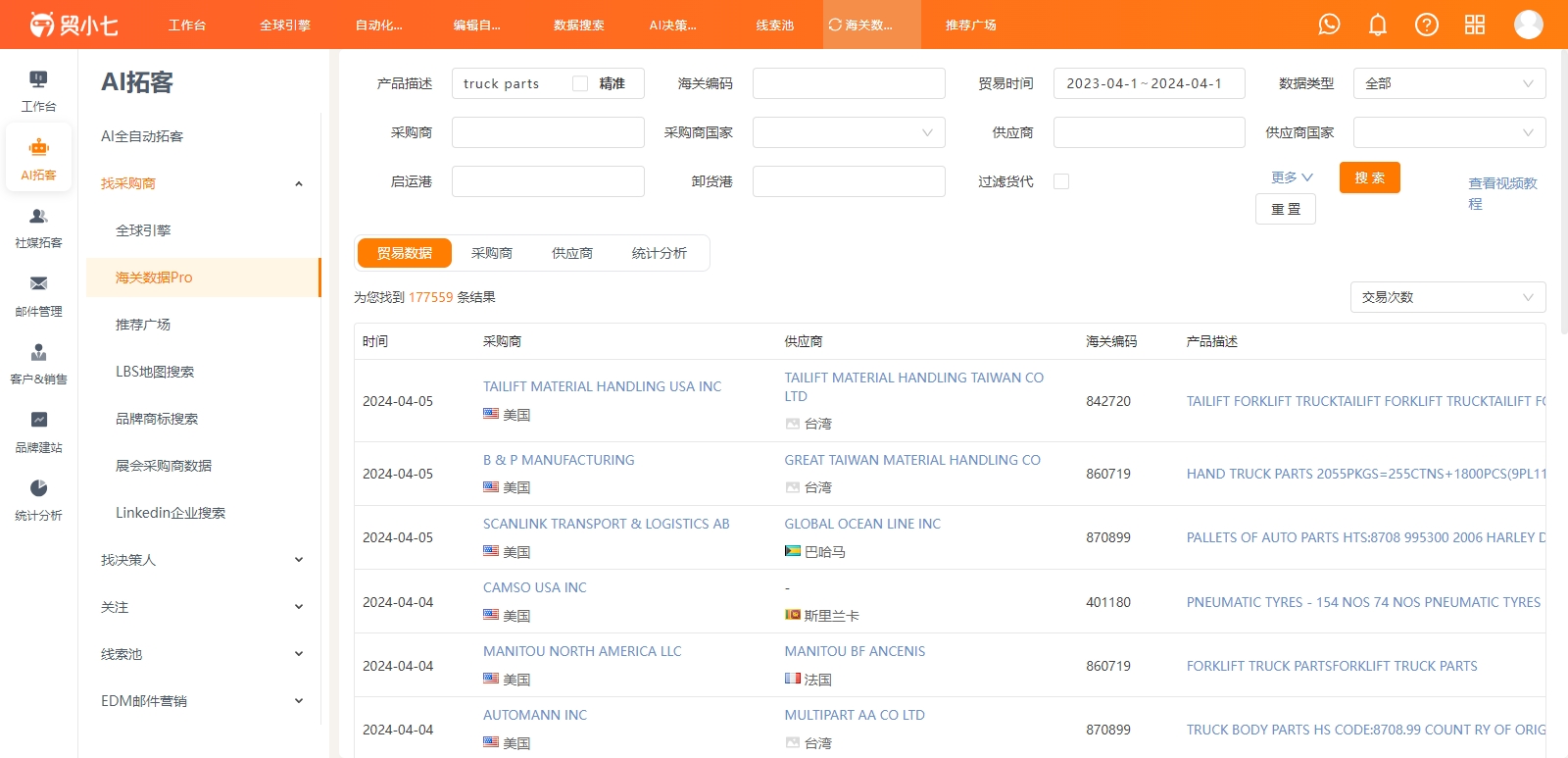Click the 重置 reset button
This screenshot has height=758, width=1568.
pyautogui.click(x=1286, y=209)
